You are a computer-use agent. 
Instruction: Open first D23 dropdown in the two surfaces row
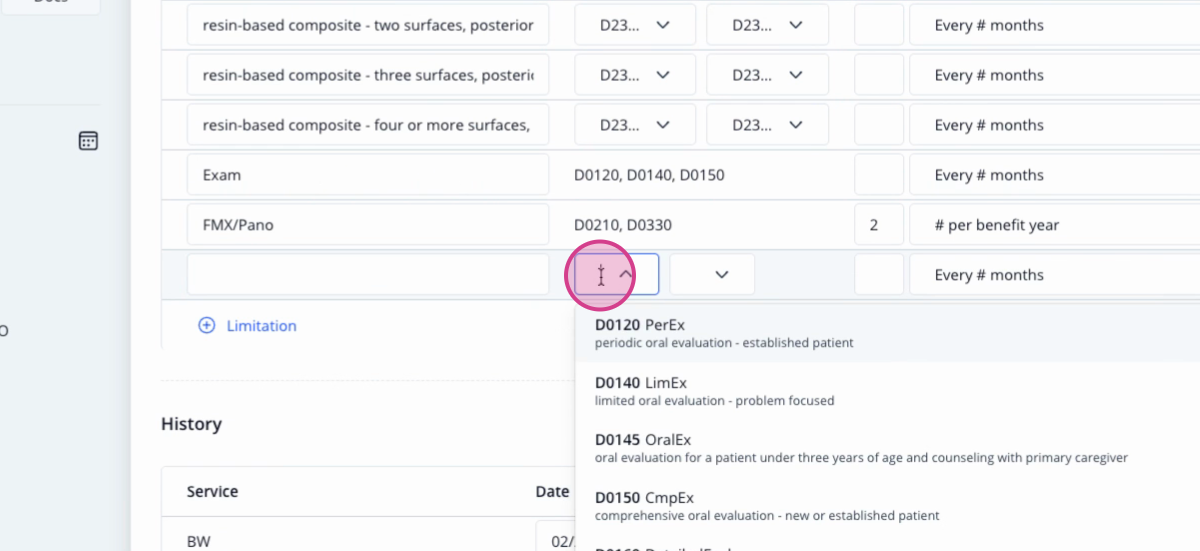(635, 25)
